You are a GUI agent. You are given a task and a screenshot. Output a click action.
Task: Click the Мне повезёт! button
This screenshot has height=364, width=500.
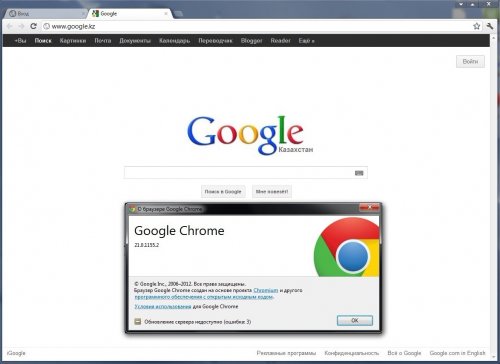point(272,192)
